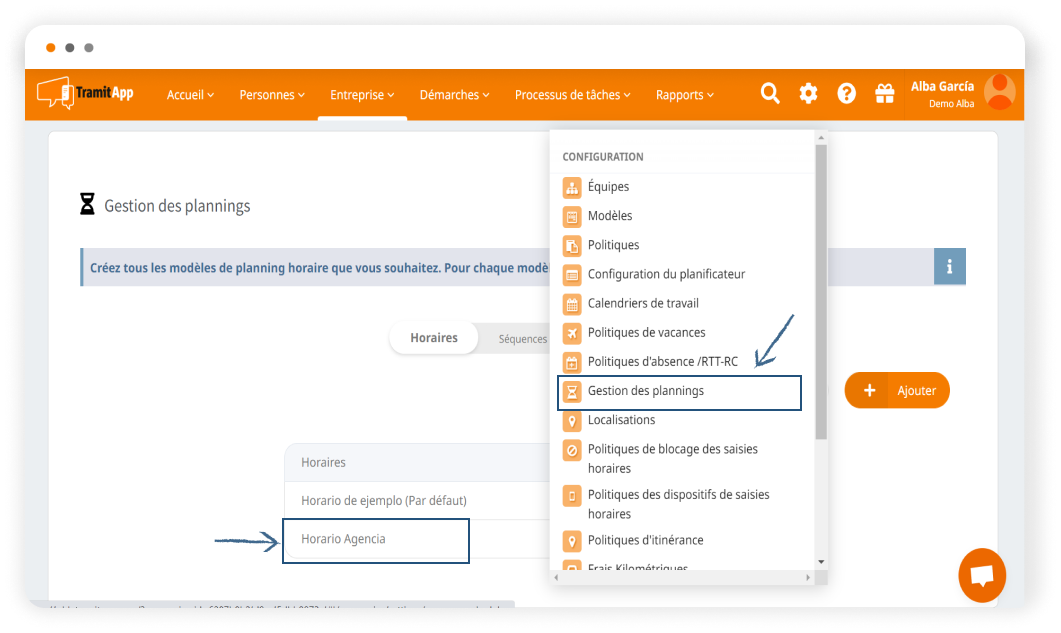The image size is (1061, 633).
Task: Click the Ajouter button
Action: point(897,391)
